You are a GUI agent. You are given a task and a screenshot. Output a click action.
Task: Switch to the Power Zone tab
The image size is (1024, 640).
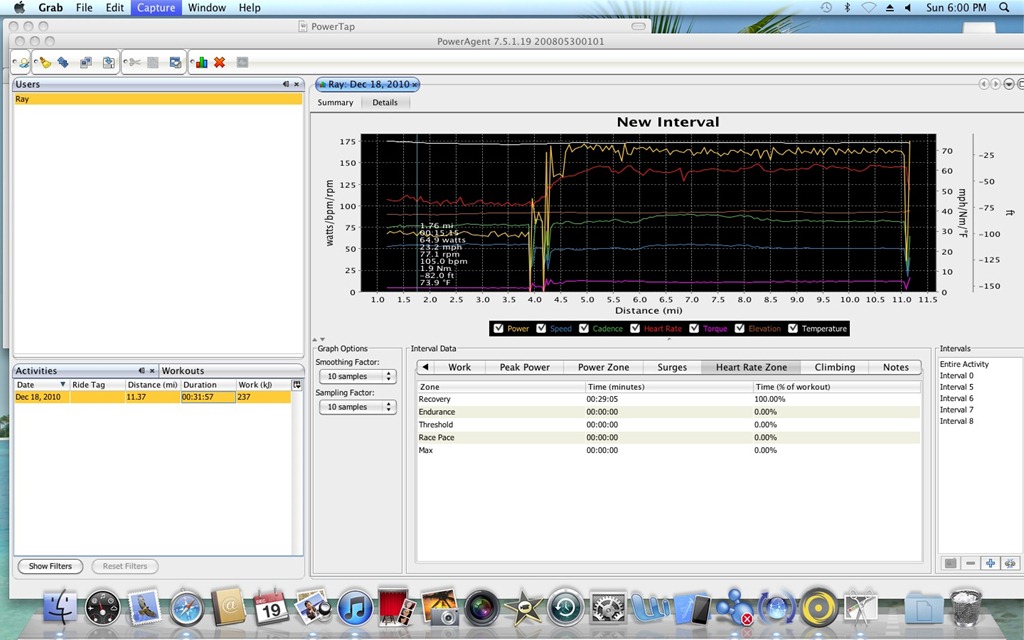point(603,367)
